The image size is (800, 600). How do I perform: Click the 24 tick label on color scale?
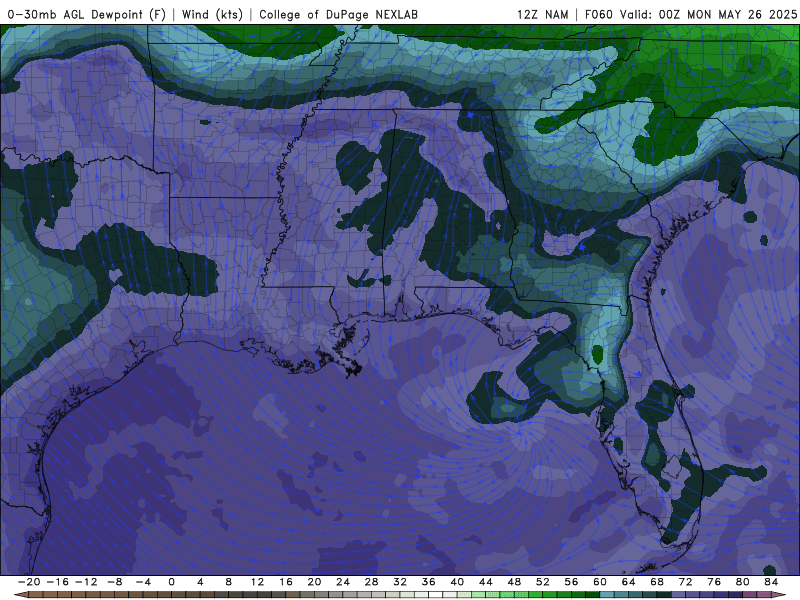pyautogui.click(x=343, y=582)
